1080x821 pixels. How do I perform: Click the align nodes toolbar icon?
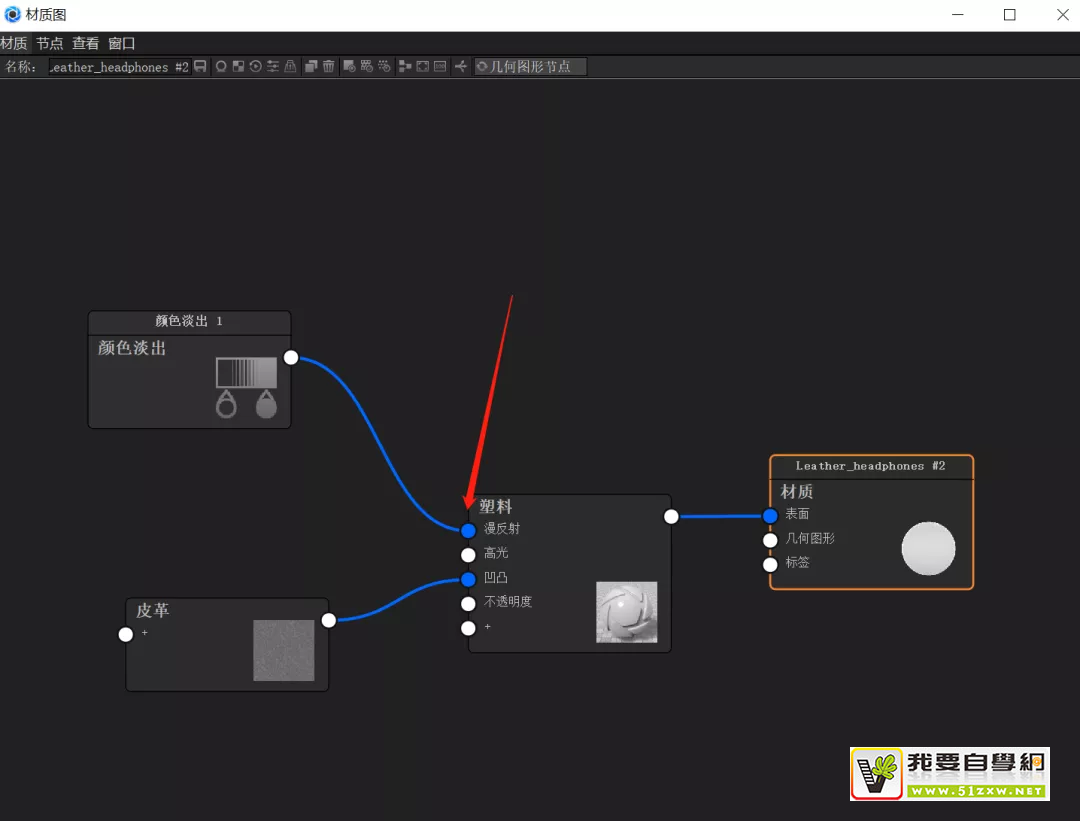(404, 67)
